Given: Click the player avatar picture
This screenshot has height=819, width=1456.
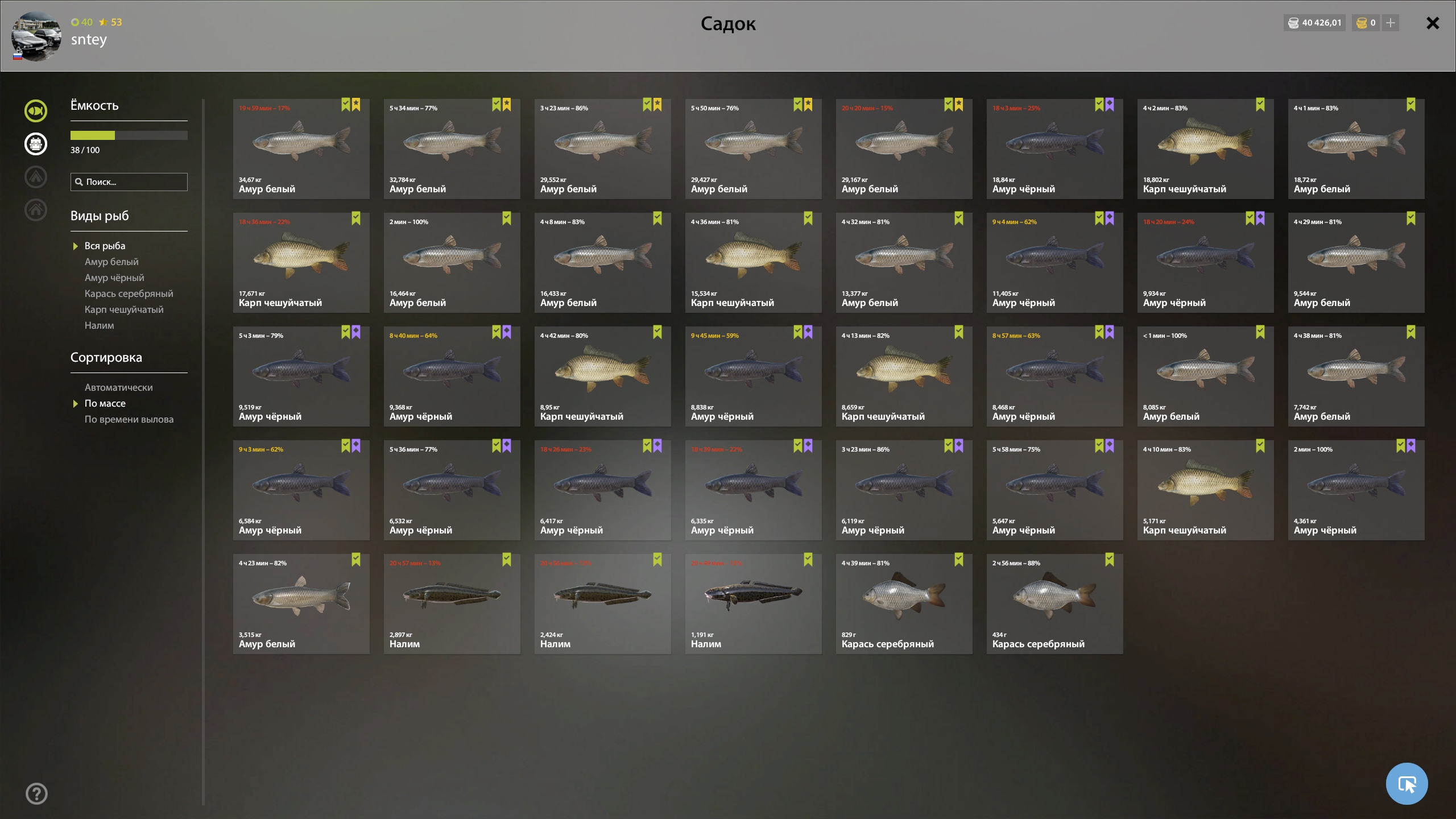Looking at the screenshot, I should 36,36.
